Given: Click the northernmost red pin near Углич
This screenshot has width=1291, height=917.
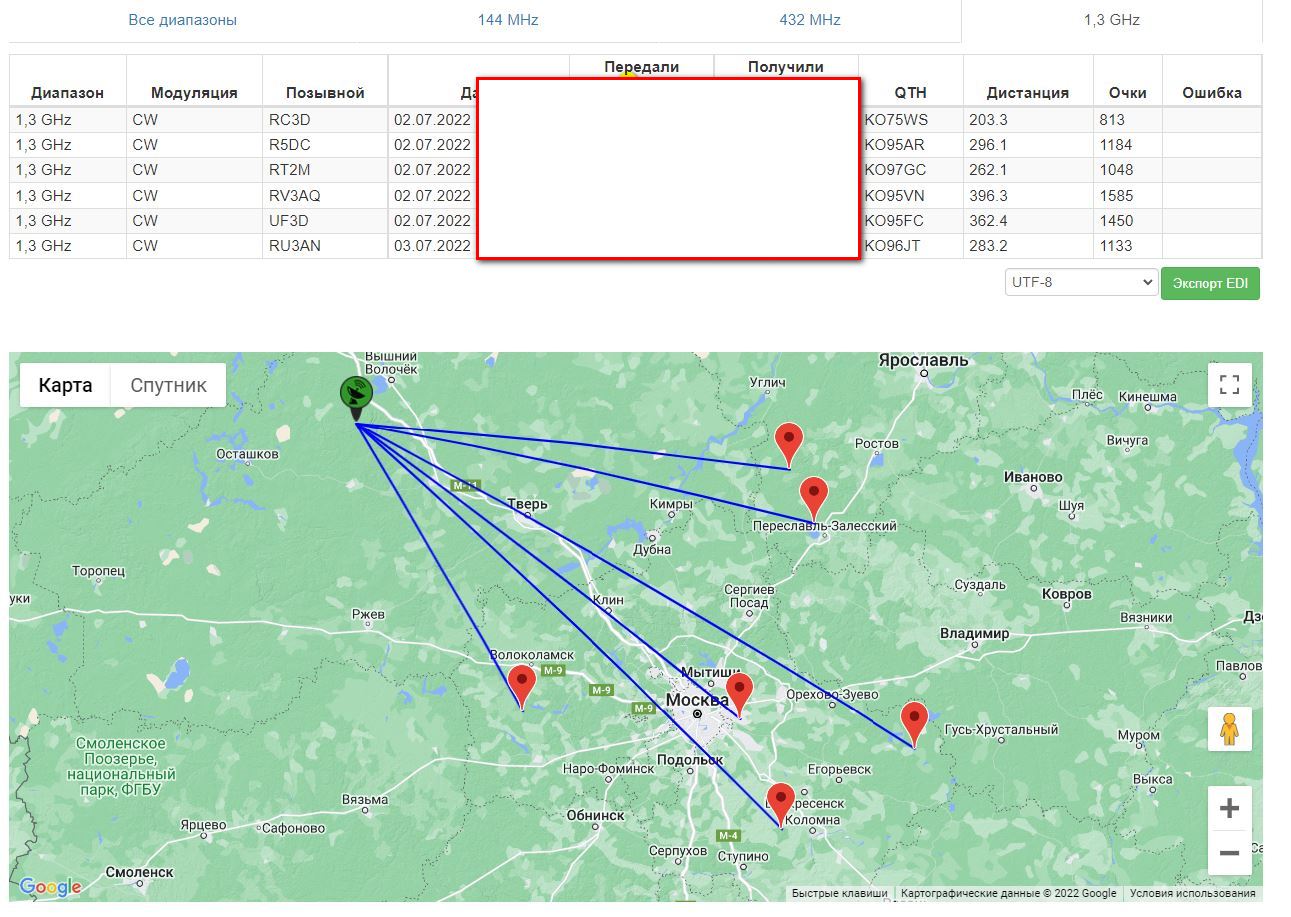Looking at the screenshot, I should pyautogui.click(x=789, y=441).
